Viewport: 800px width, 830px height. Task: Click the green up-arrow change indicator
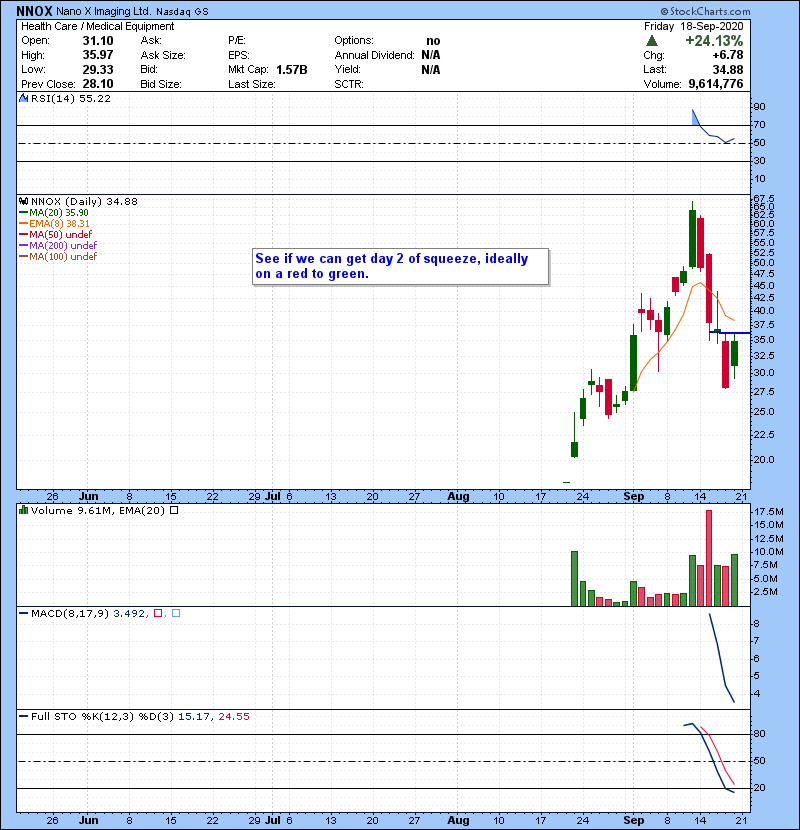pyautogui.click(x=650, y=40)
